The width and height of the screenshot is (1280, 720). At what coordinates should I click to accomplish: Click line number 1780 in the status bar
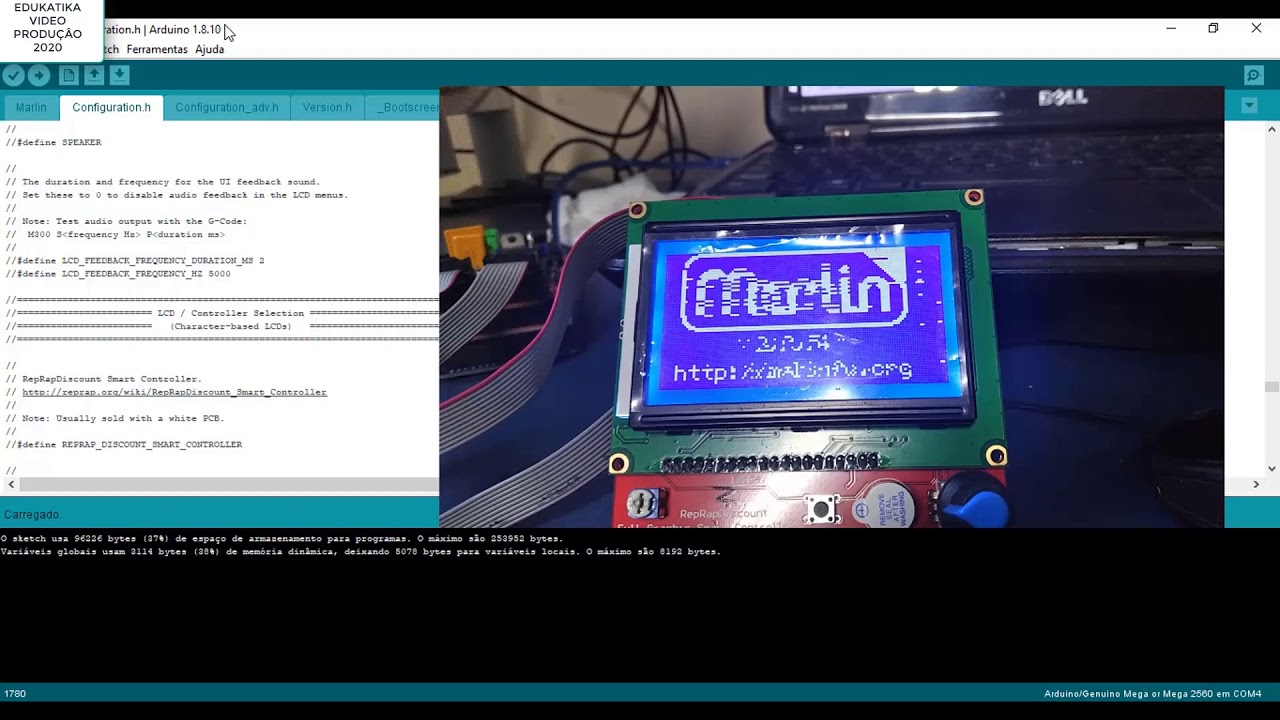15,693
